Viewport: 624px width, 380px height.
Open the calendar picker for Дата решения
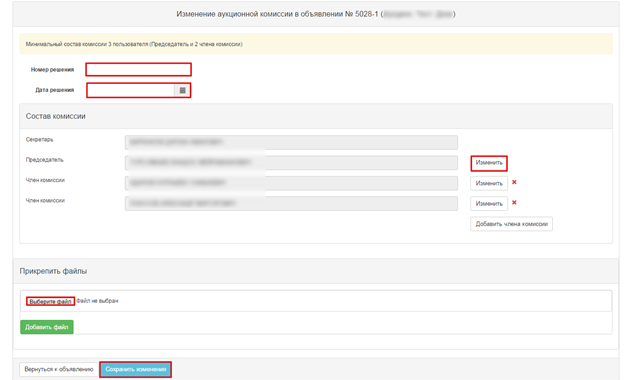pos(182,90)
